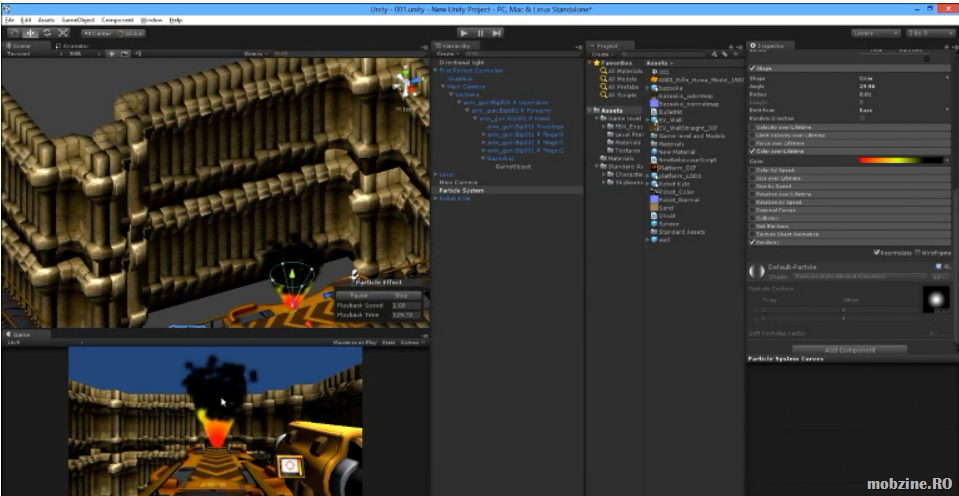Select the Hand tool in the toolbar

(x=14, y=33)
